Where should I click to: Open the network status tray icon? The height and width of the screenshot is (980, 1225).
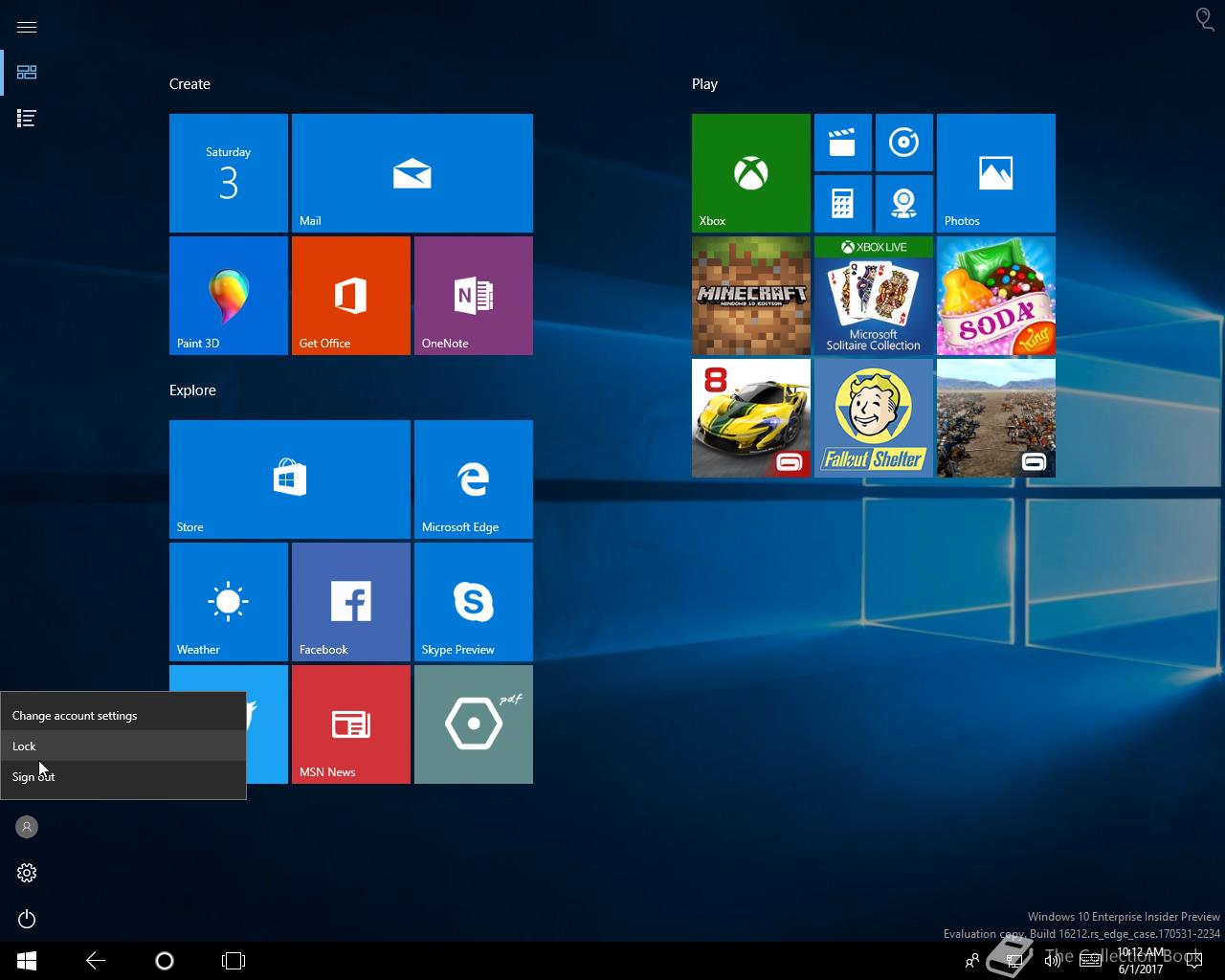[1014, 961]
